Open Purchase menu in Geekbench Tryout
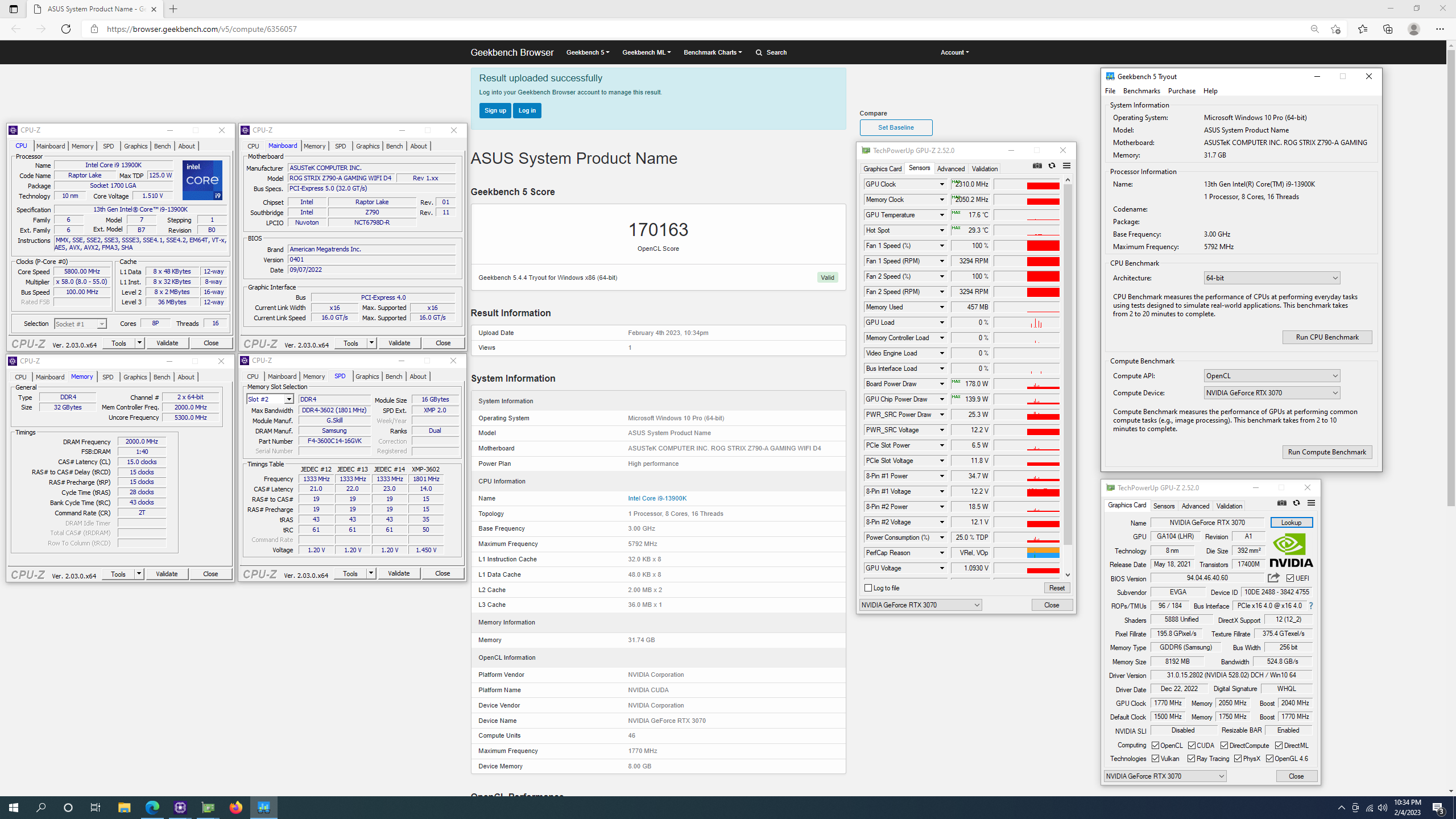 click(1182, 91)
